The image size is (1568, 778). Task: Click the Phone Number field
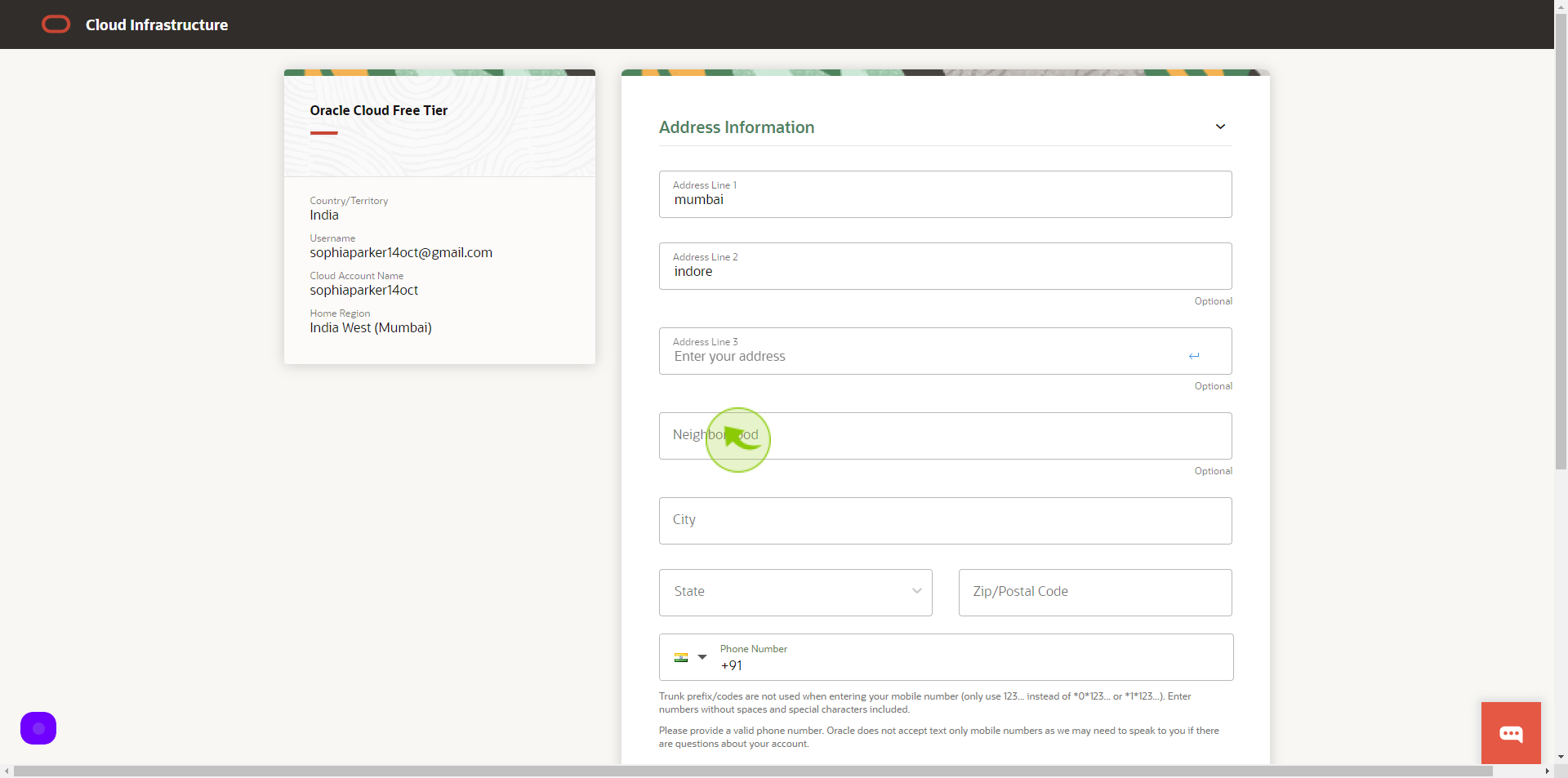[x=972, y=657]
